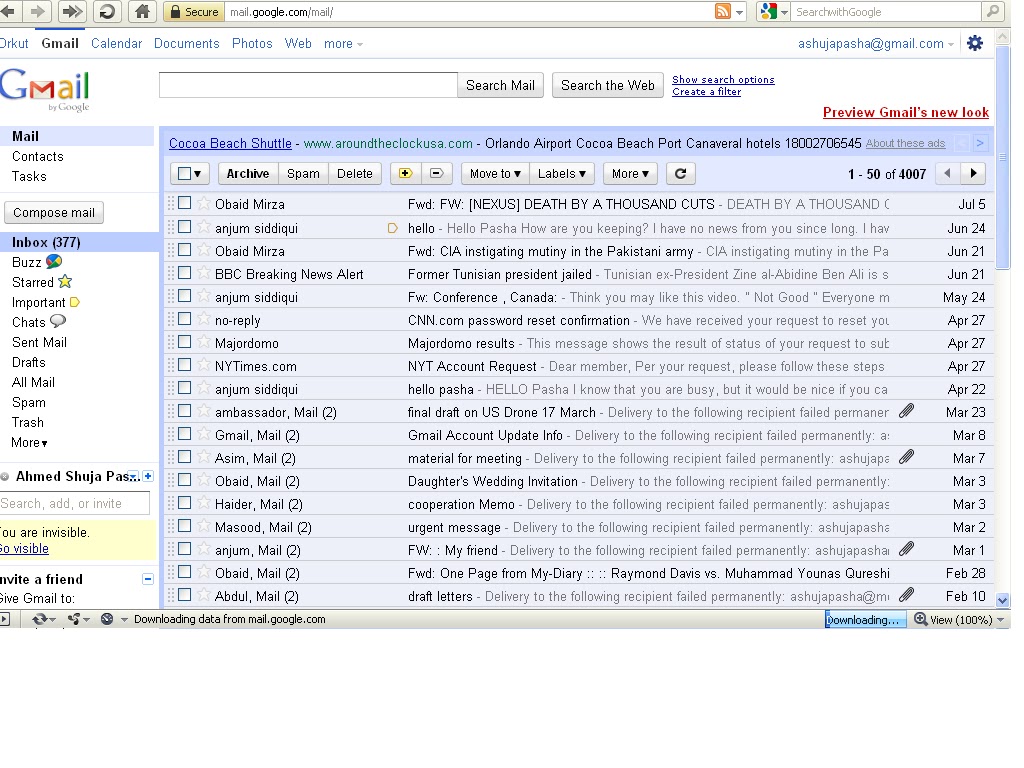The image size is (1024, 768).
Task: Check the BBC Breaking News Alert email
Action: point(185,272)
